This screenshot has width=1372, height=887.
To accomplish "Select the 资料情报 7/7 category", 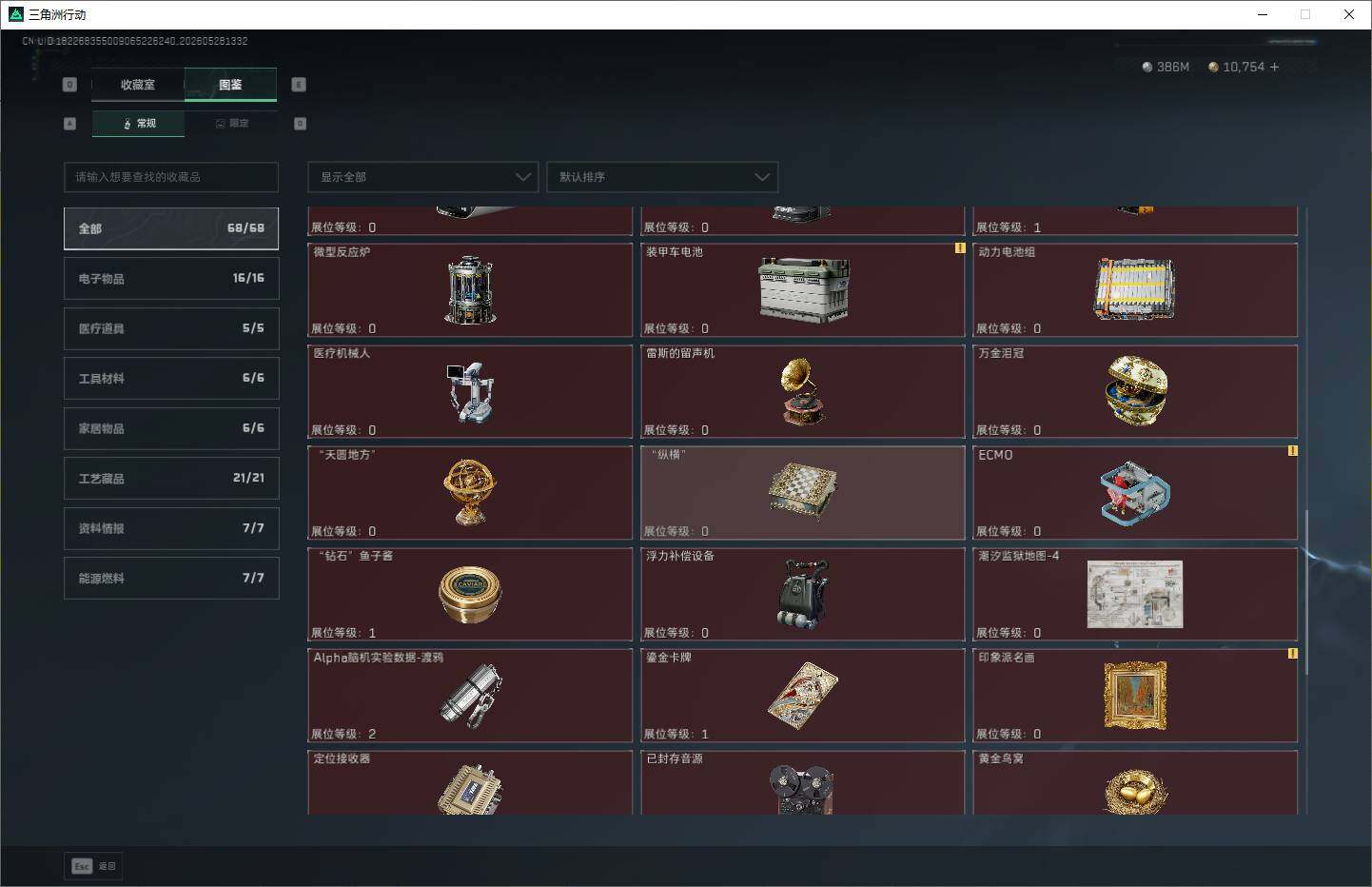I will pos(171,528).
